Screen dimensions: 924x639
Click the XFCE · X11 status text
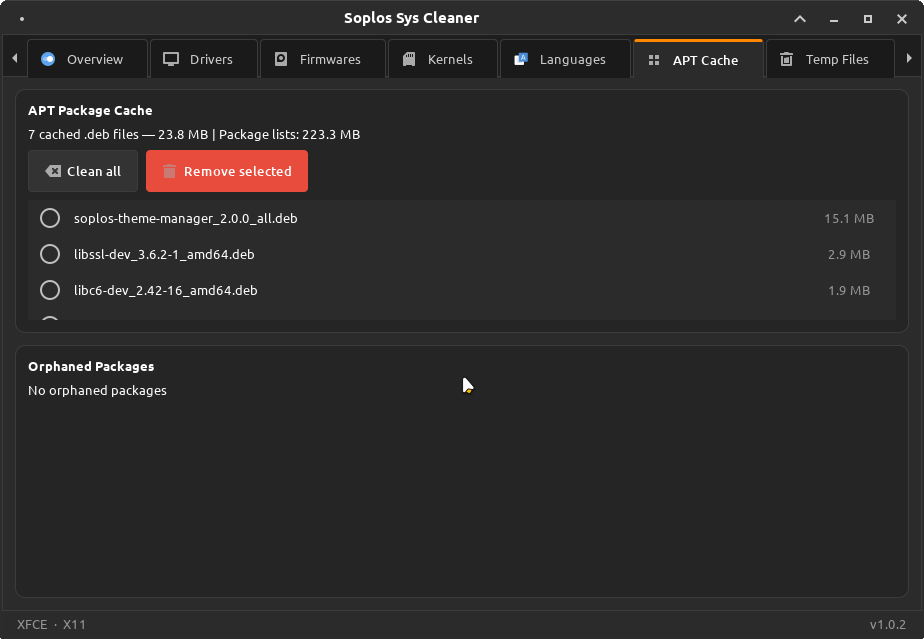point(51,625)
